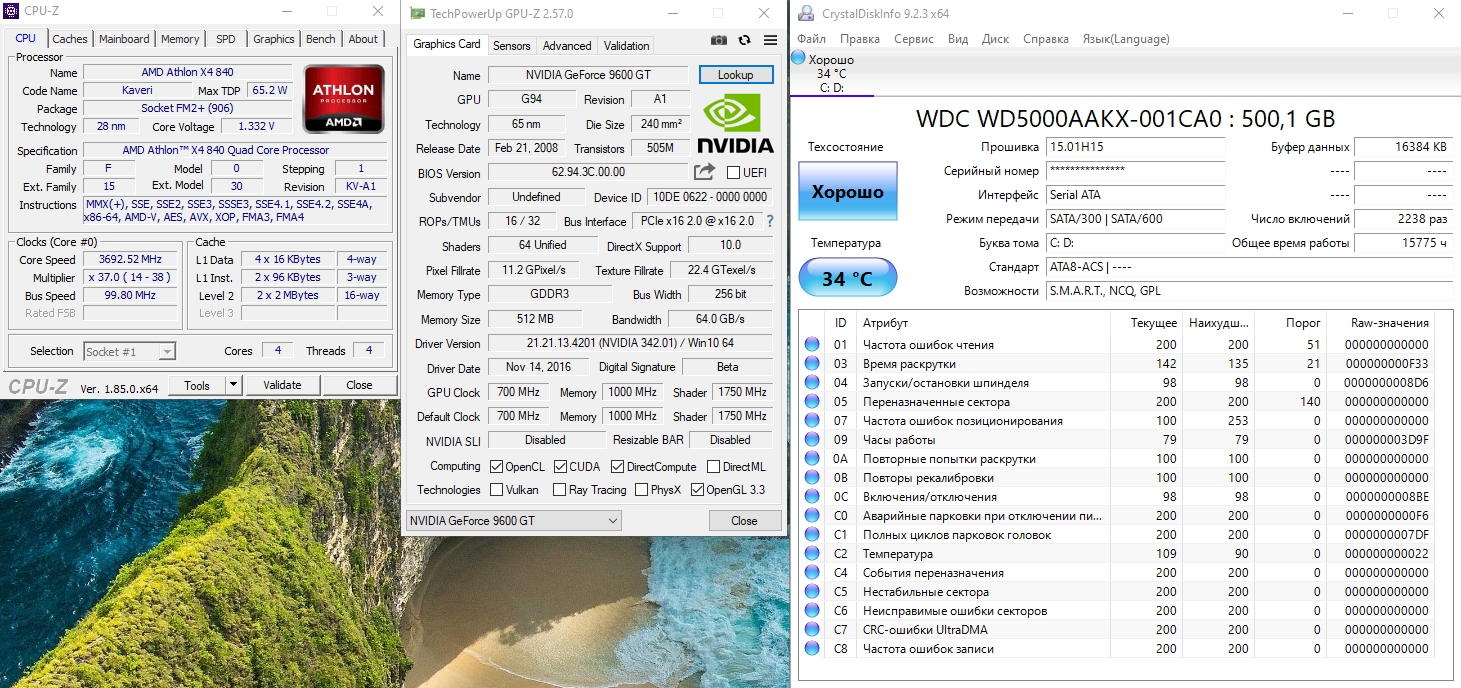Open the Справка menu
The image size is (1461, 688).
1046,39
